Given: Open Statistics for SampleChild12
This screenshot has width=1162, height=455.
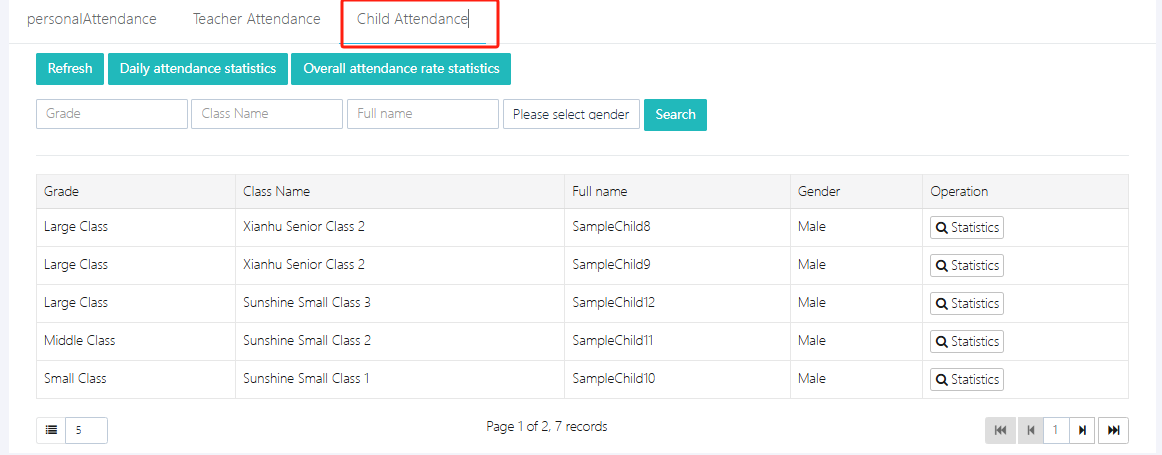Looking at the screenshot, I should (x=966, y=303).
